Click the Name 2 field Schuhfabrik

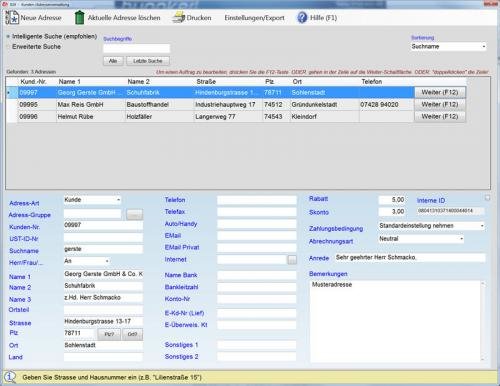tap(103, 286)
